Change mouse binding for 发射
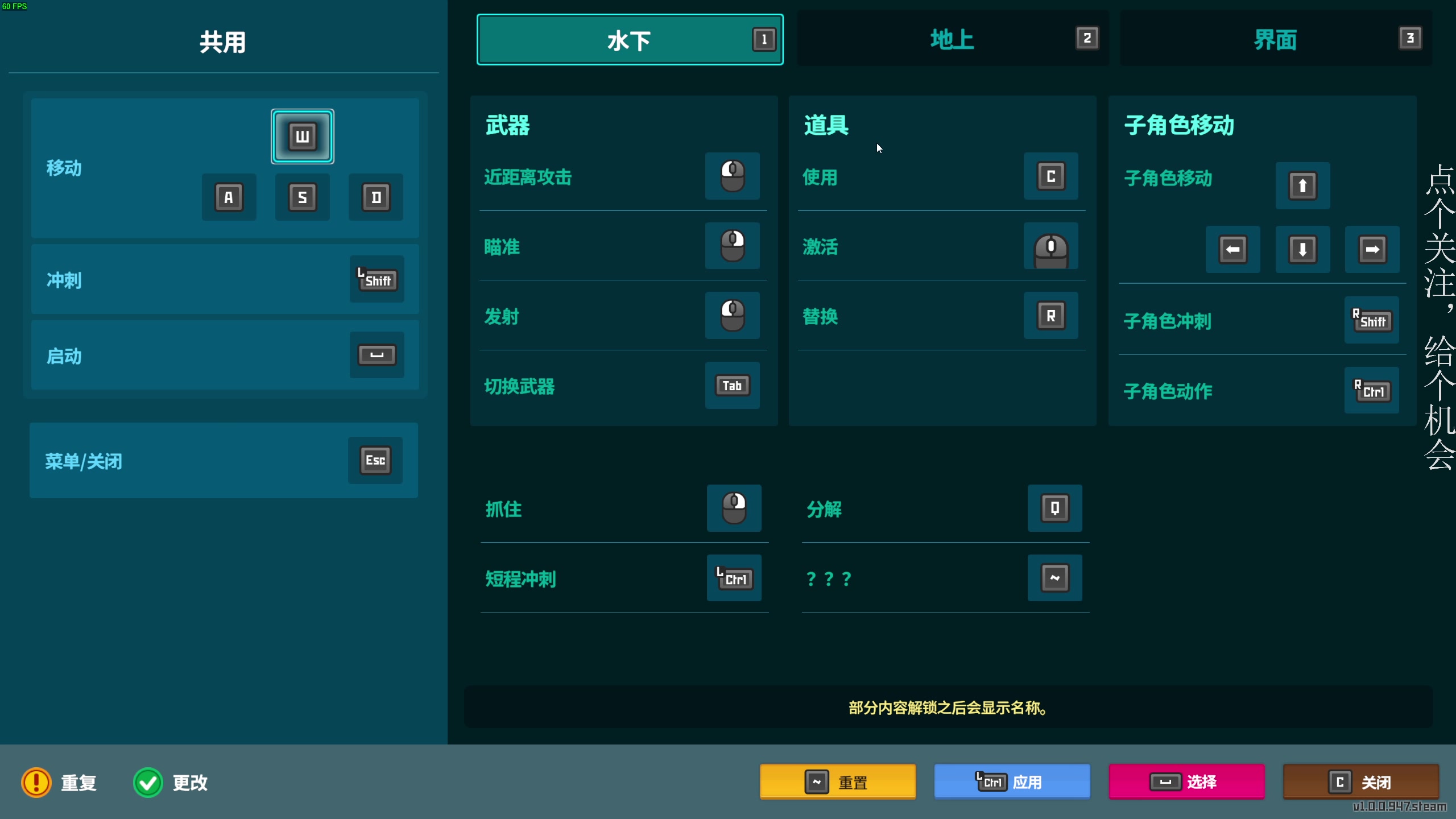This screenshot has width=1456, height=819. click(733, 316)
